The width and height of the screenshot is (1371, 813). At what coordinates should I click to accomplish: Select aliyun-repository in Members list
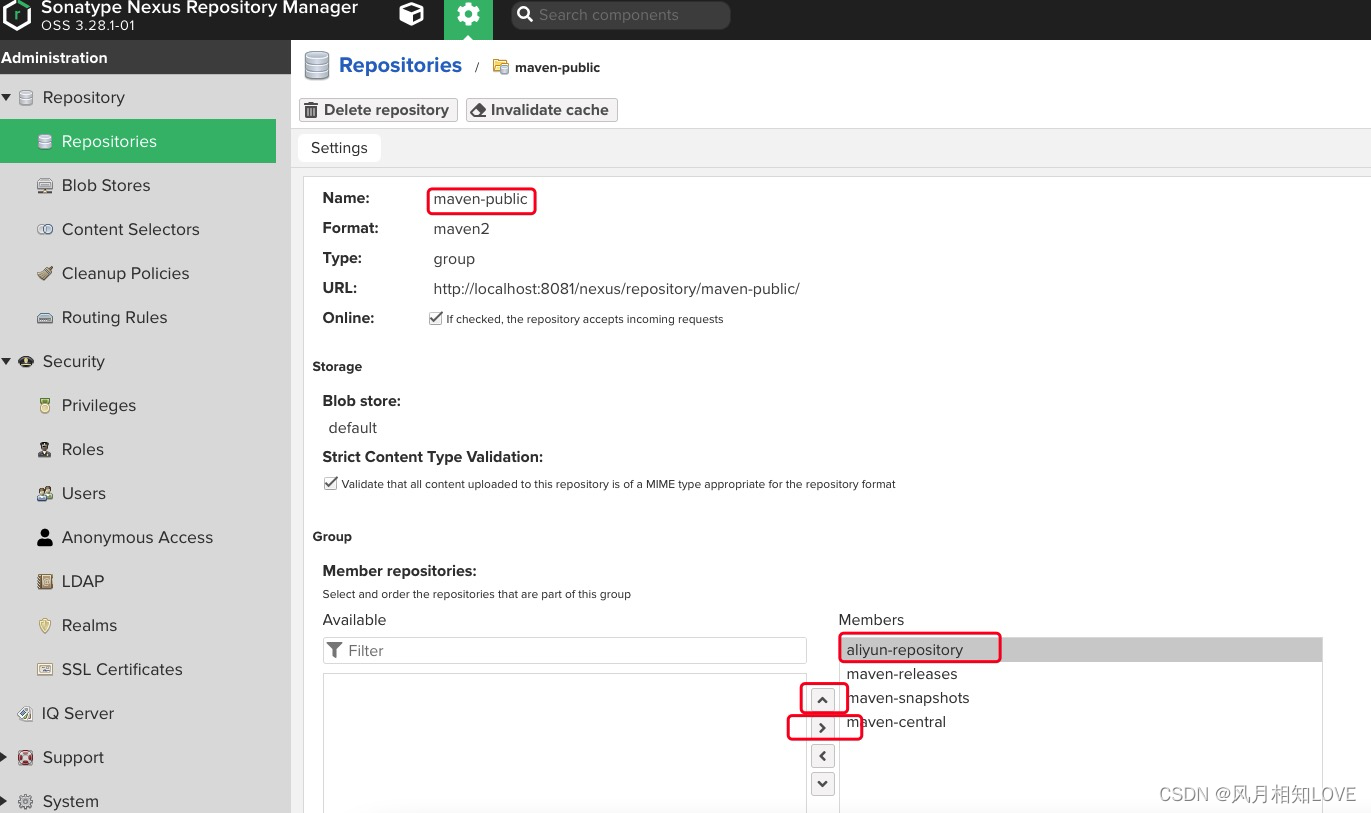tap(1080, 650)
